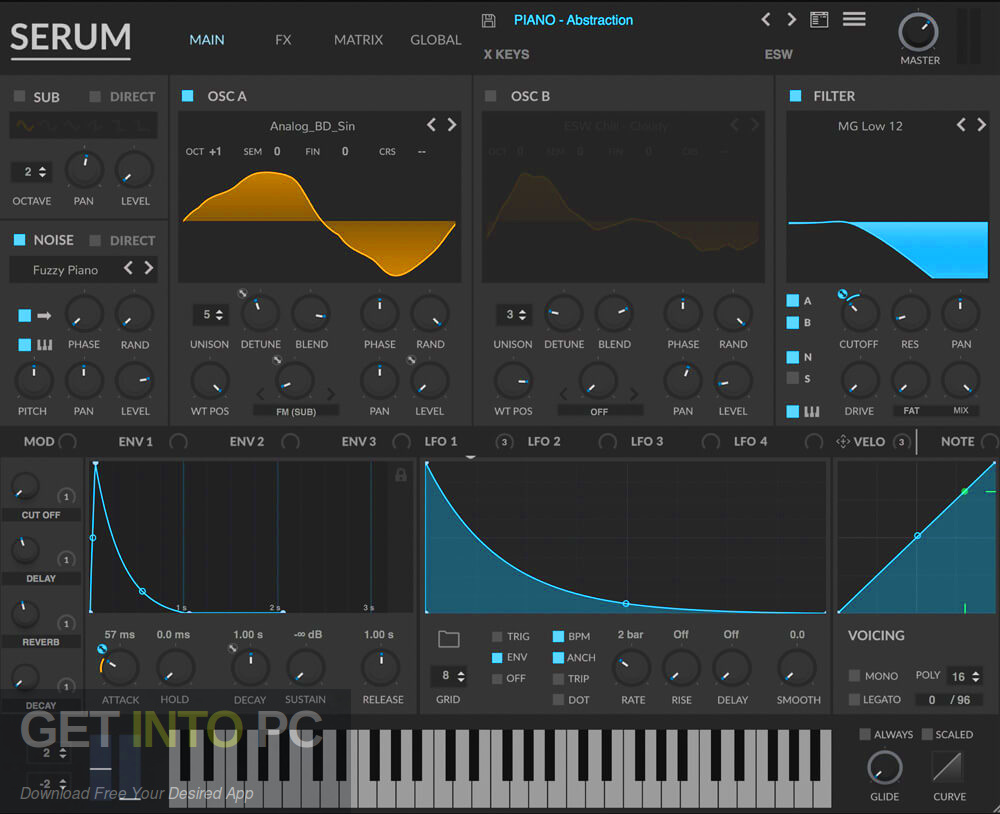Toggle LFO BPM sync checkbox
This screenshot has height=814, width=1000.
pyautogui.click(x=558, y=636)
